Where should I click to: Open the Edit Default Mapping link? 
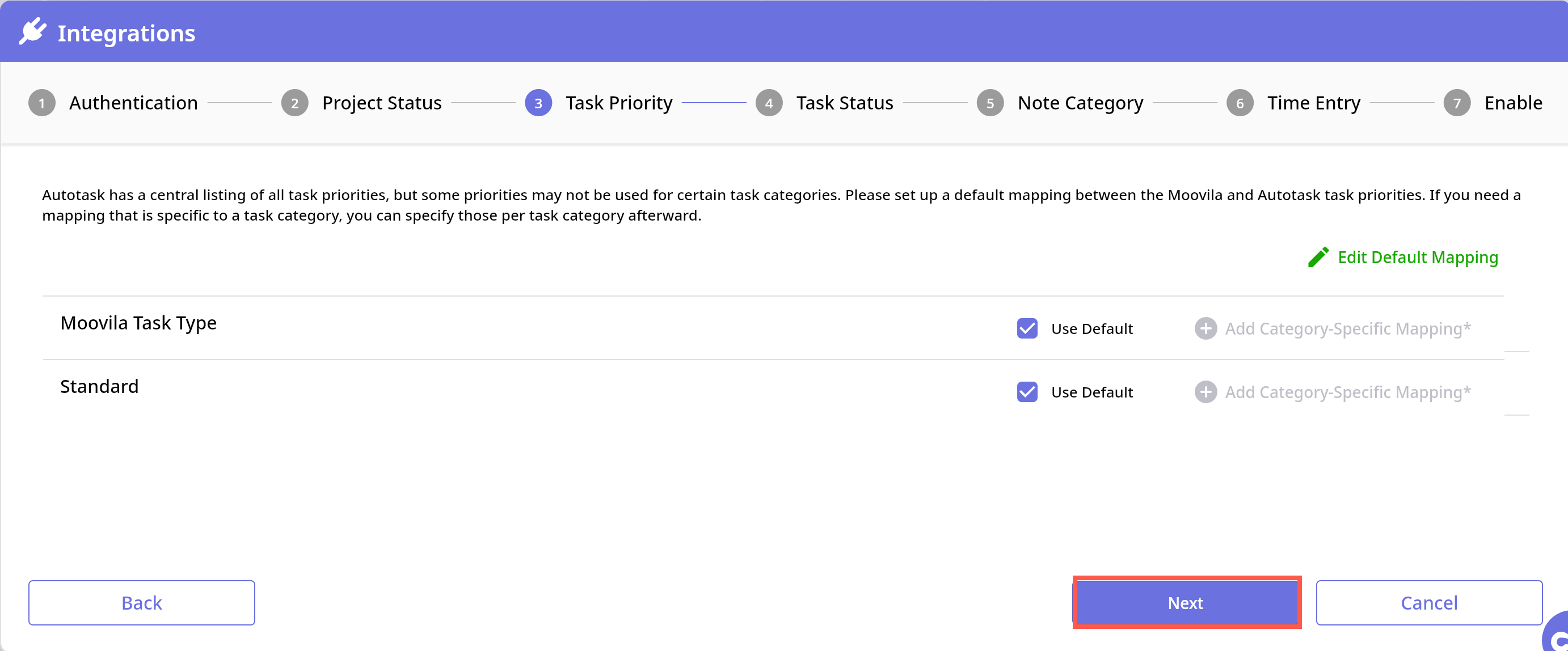click(x=1417, y=257)
